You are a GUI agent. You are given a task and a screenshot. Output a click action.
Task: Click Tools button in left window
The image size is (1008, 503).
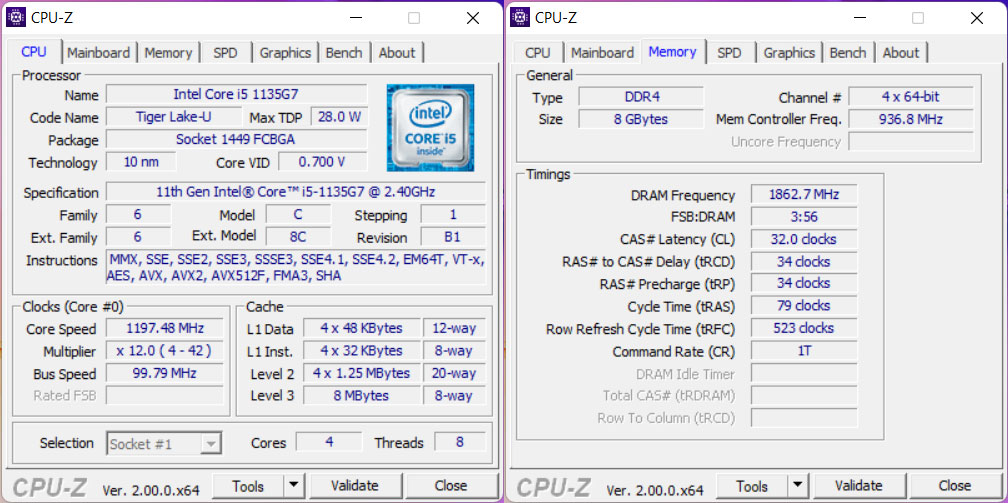tap(248, 486)
